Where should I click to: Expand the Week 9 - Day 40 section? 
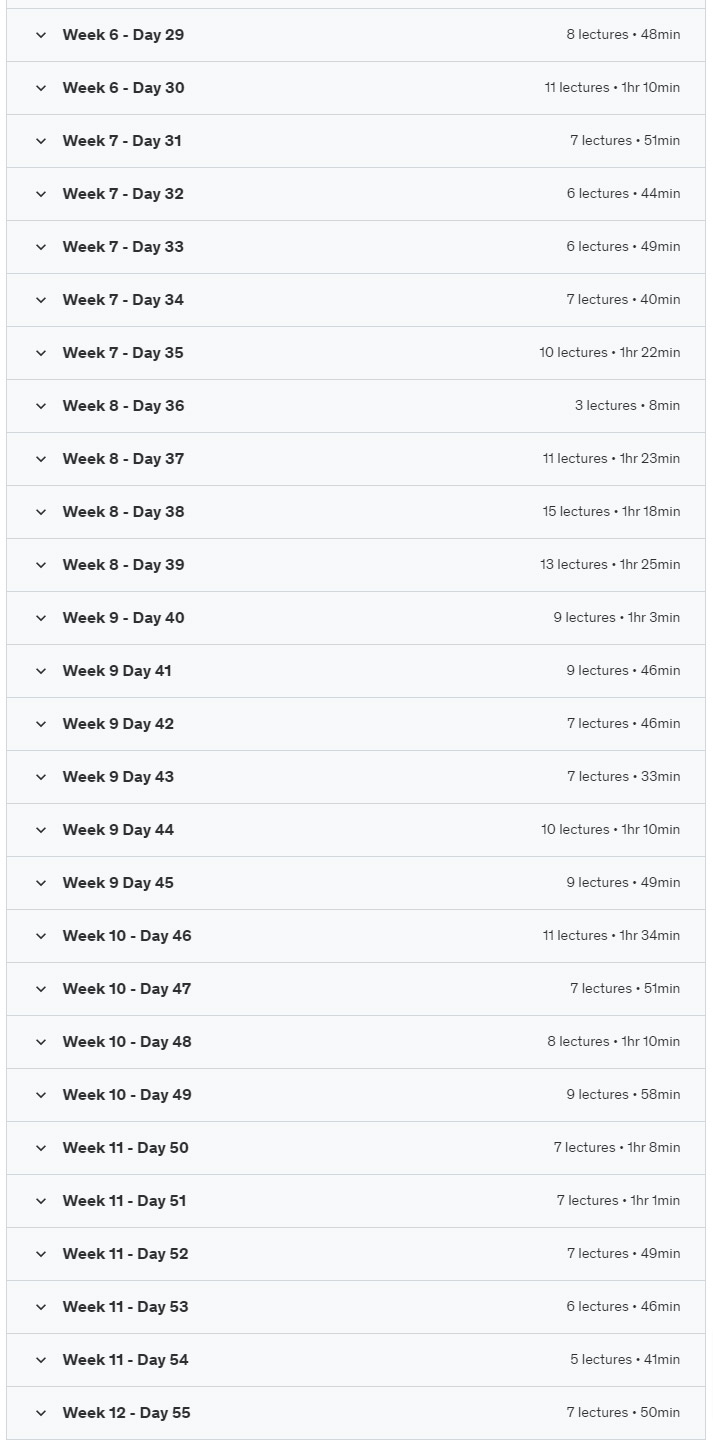[356, 618]
